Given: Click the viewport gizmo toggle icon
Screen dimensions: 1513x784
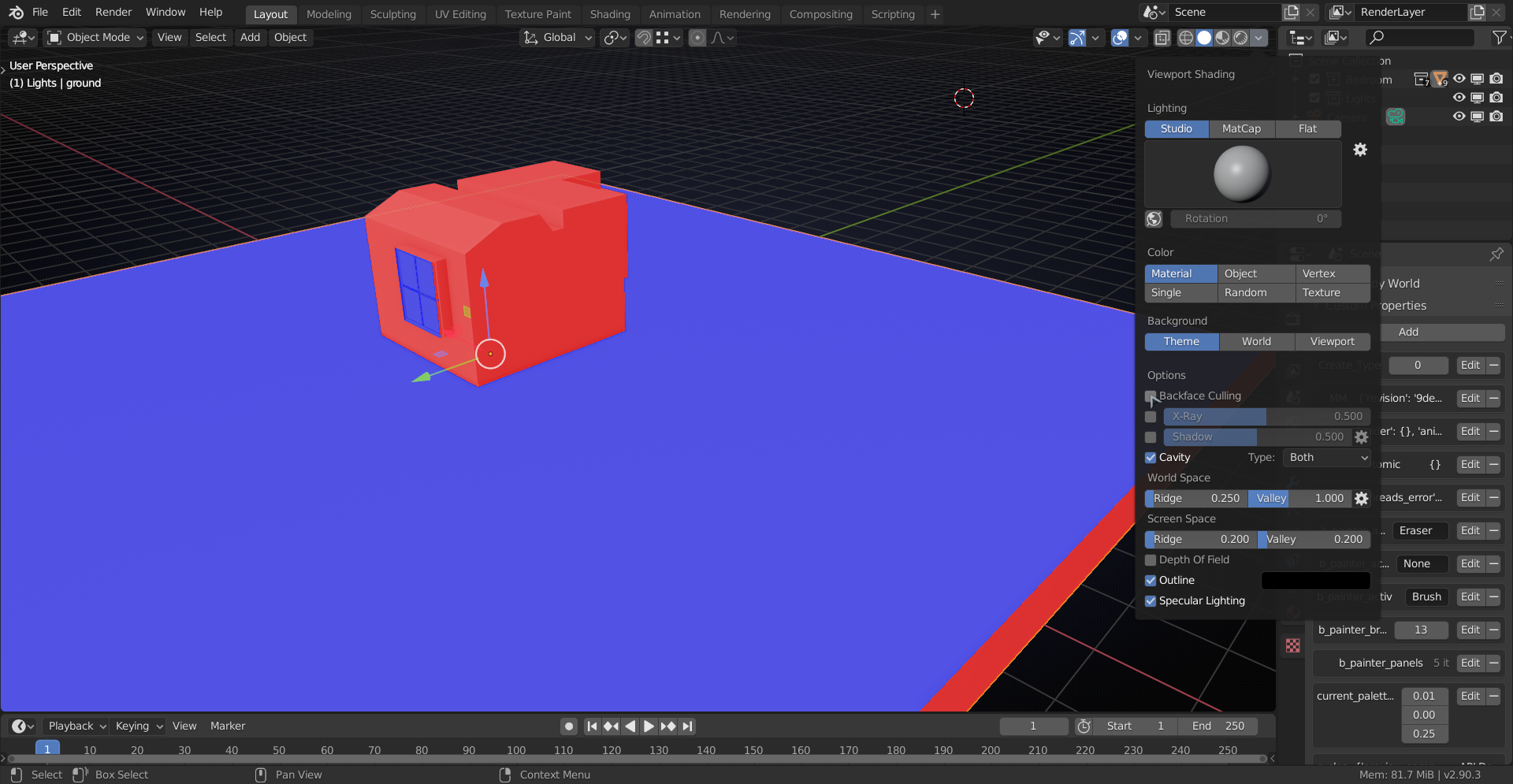Looking at the screenshot, I should point(1076,37).
